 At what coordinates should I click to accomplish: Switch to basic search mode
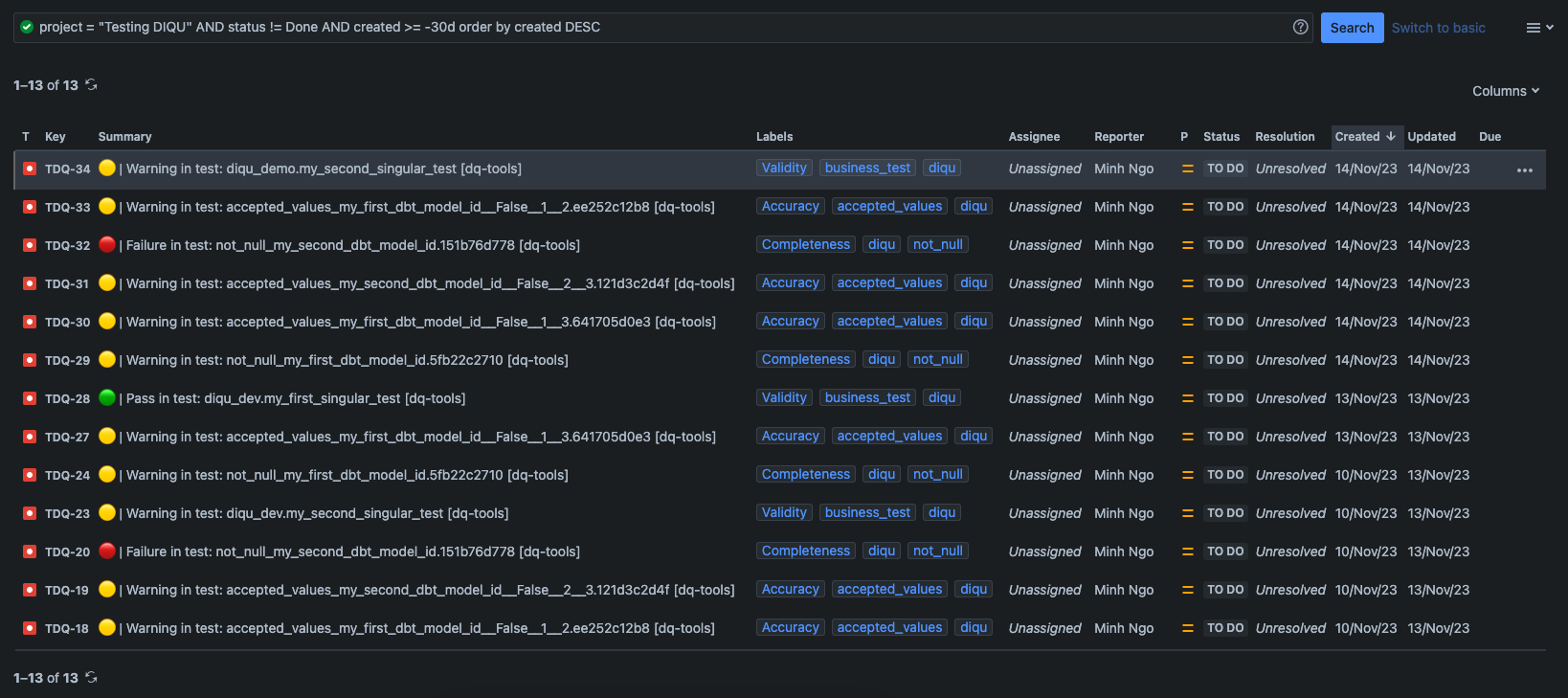pyautogui.click(x=1438, y=28)
